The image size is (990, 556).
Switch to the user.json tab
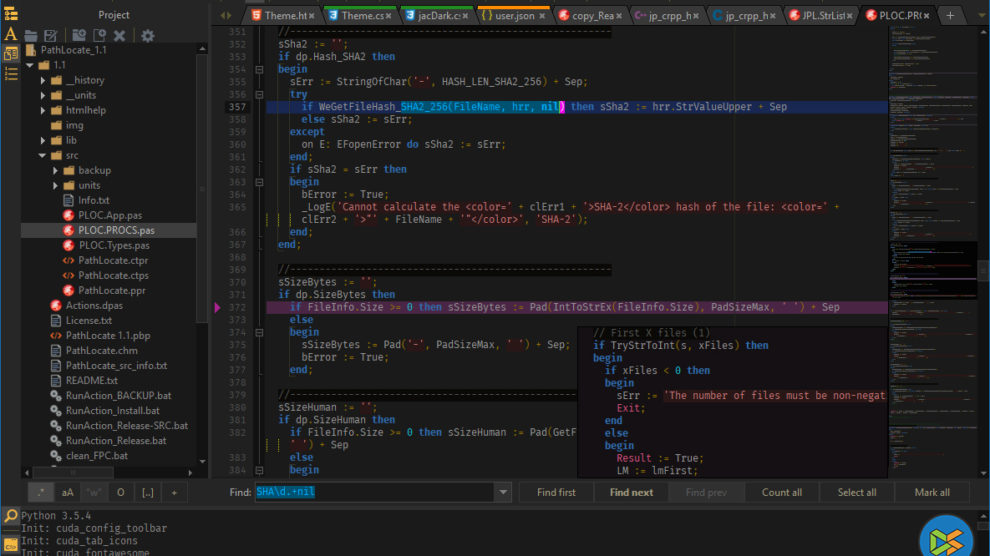(514, 15)
